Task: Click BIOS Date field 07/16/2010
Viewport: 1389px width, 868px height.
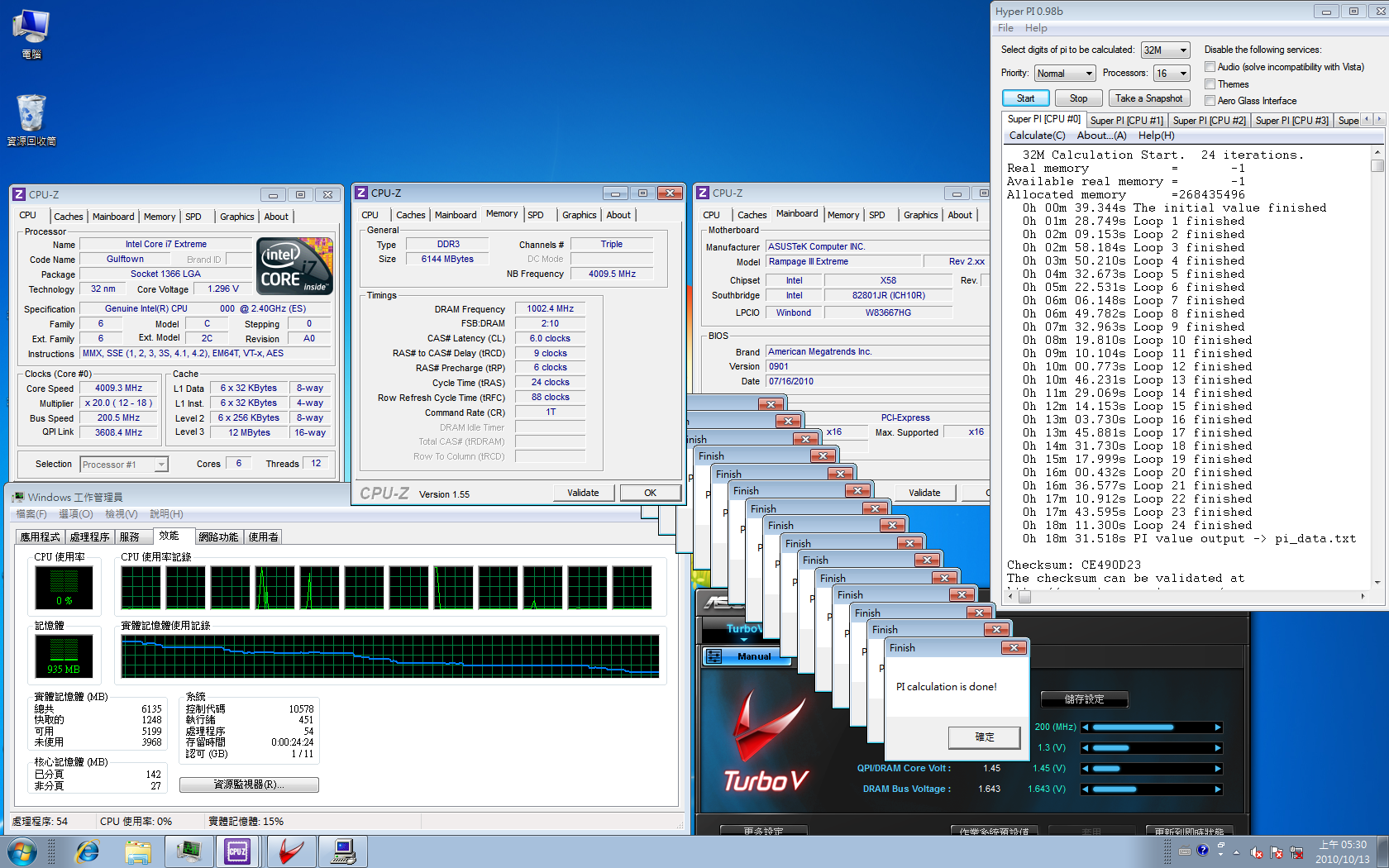Action: 876,381
